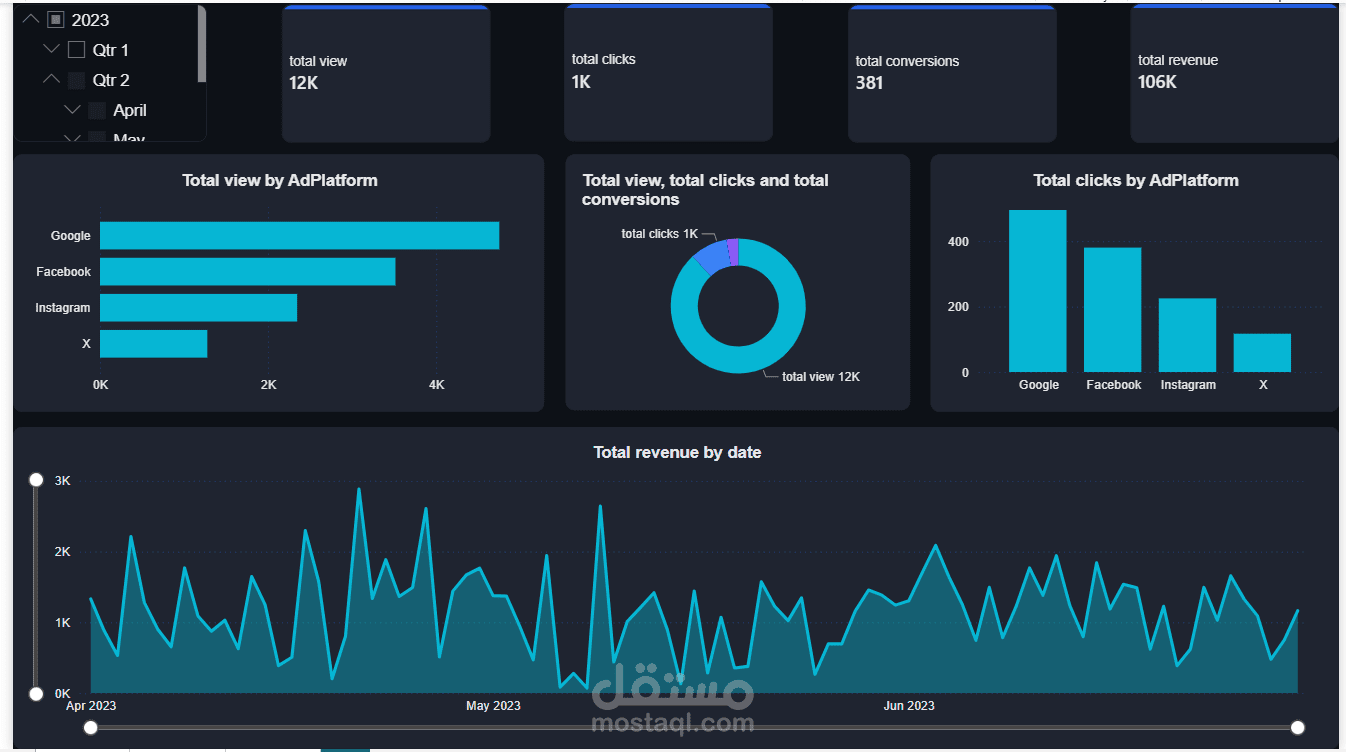This screenshot has height=752, width=1346.
Task: Click the Facebook label under clicks chart
Action: tap(1114, 385)
